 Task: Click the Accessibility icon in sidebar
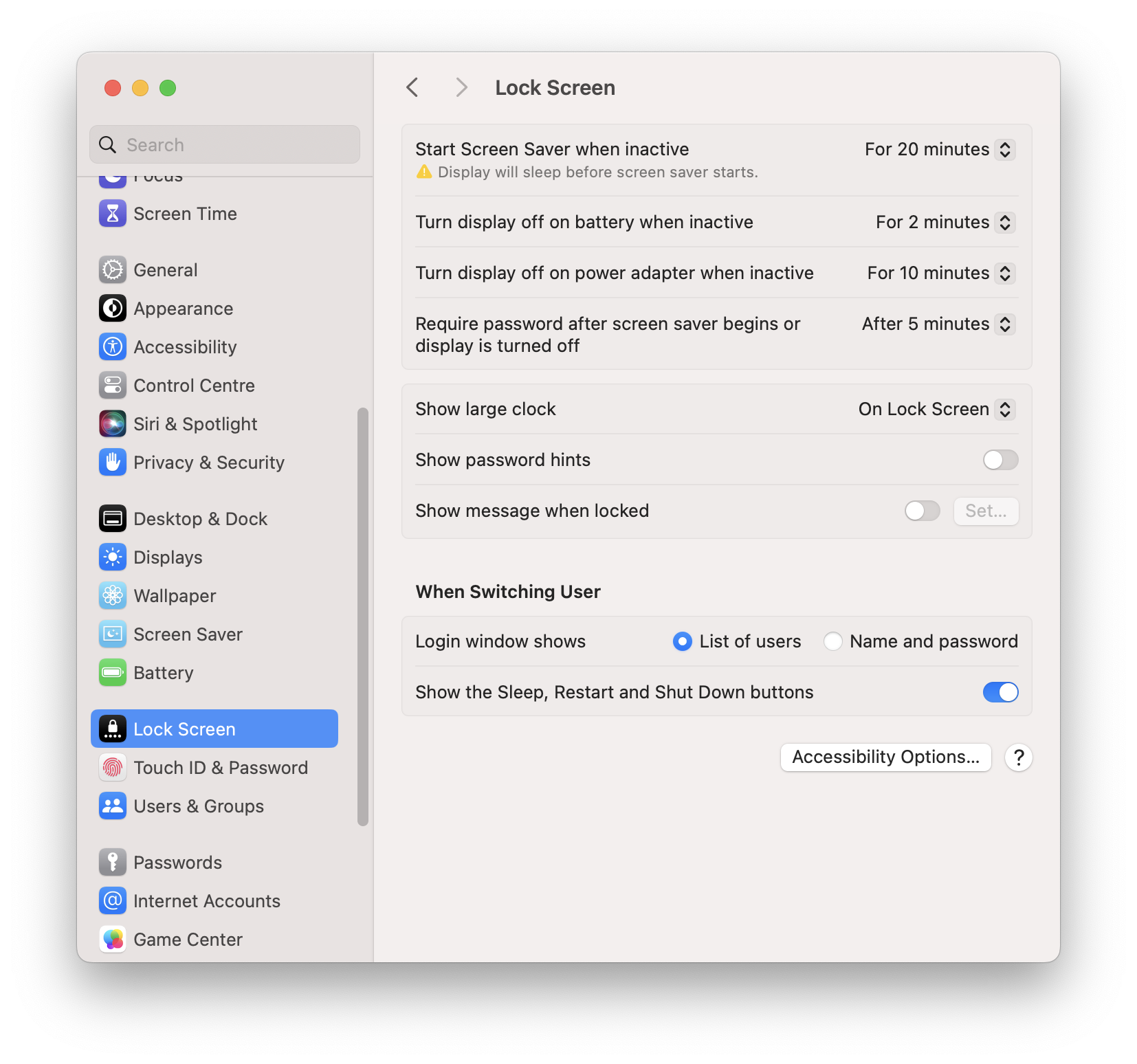click(x=113, y=347)
